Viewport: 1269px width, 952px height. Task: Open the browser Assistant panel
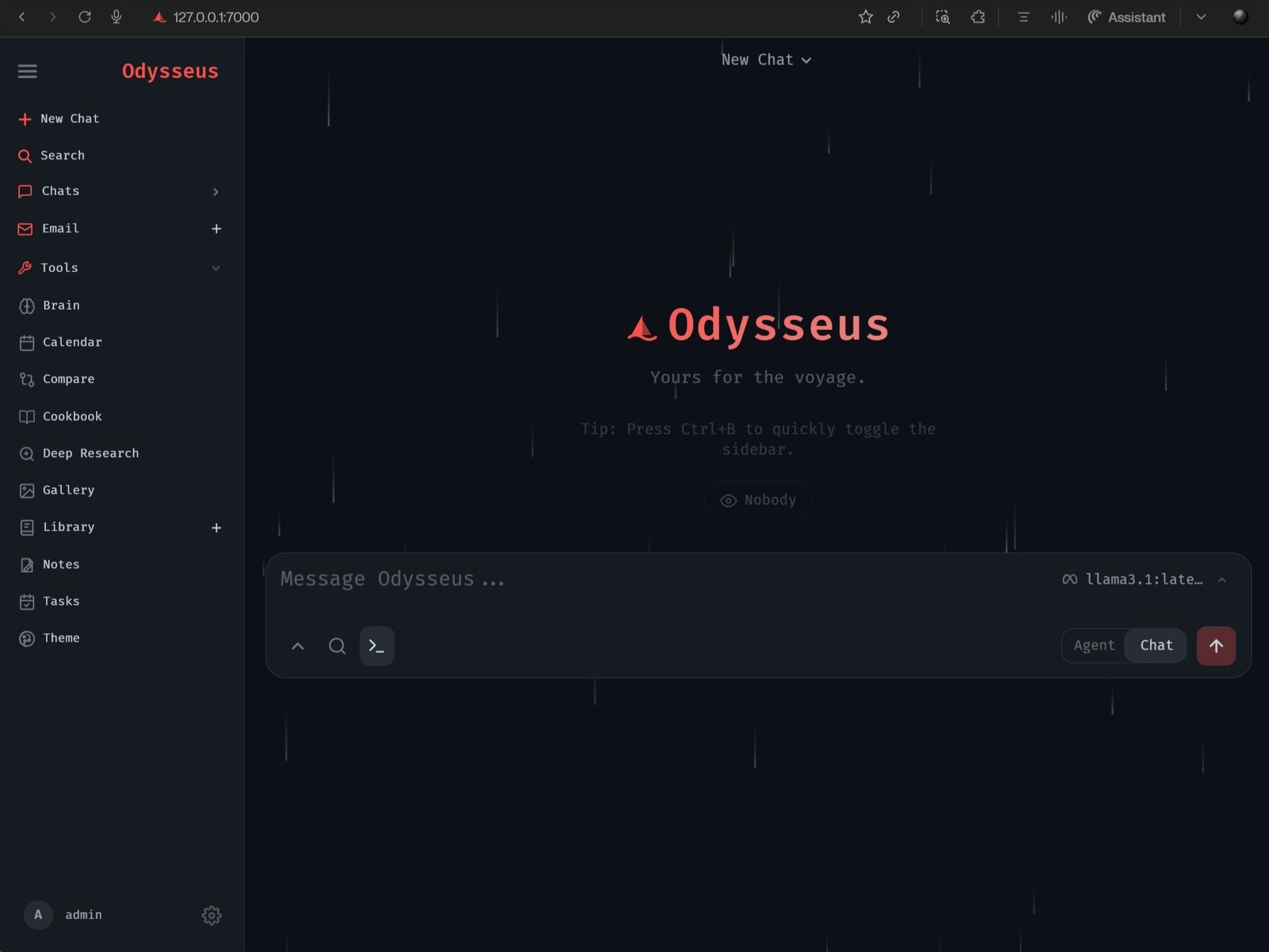coord(1126,17)
